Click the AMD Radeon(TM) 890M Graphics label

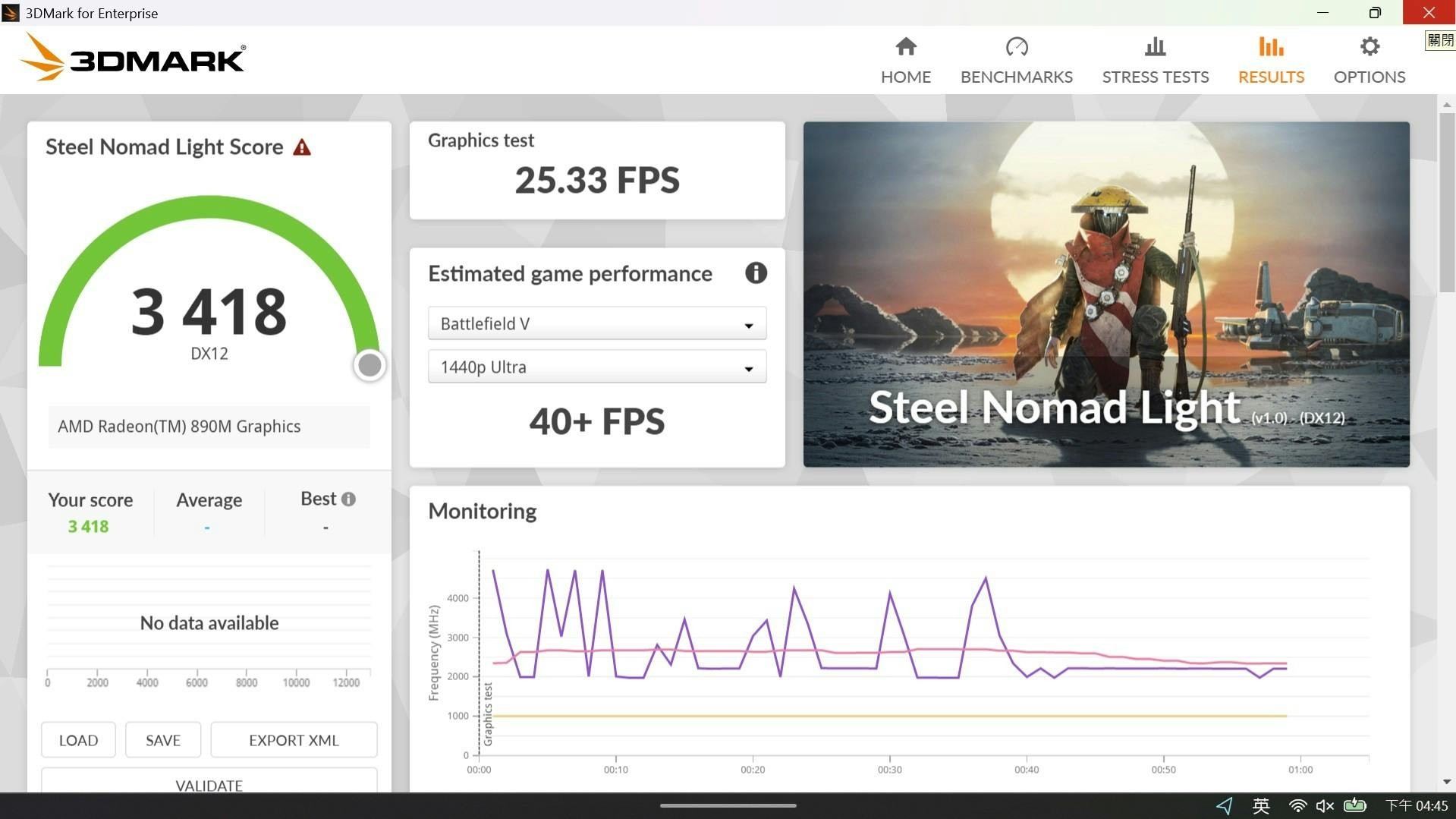[179, 427]
